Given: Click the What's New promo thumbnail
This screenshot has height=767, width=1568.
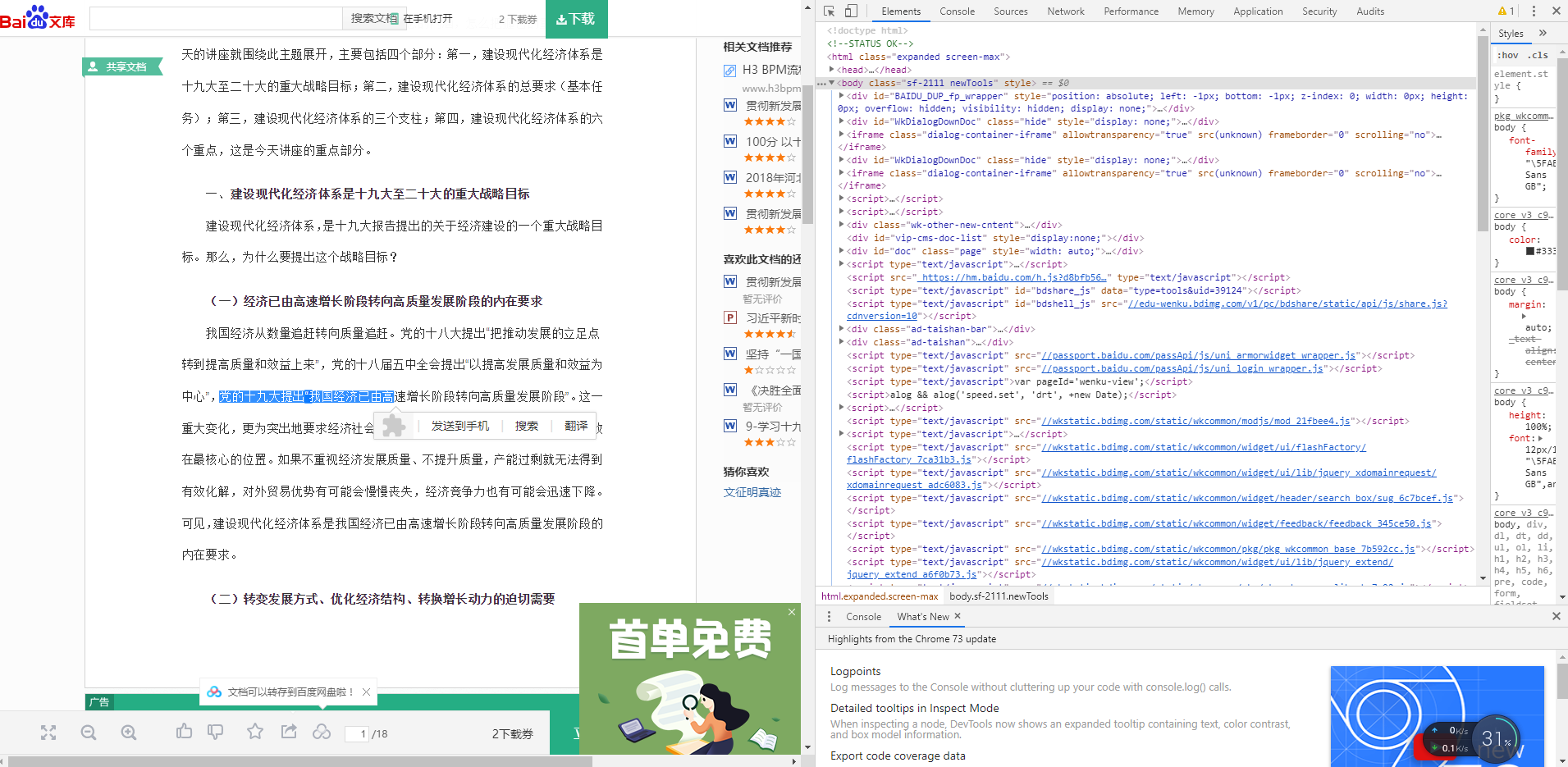Looking at the screenshot, I should [x=1438, y=716].
